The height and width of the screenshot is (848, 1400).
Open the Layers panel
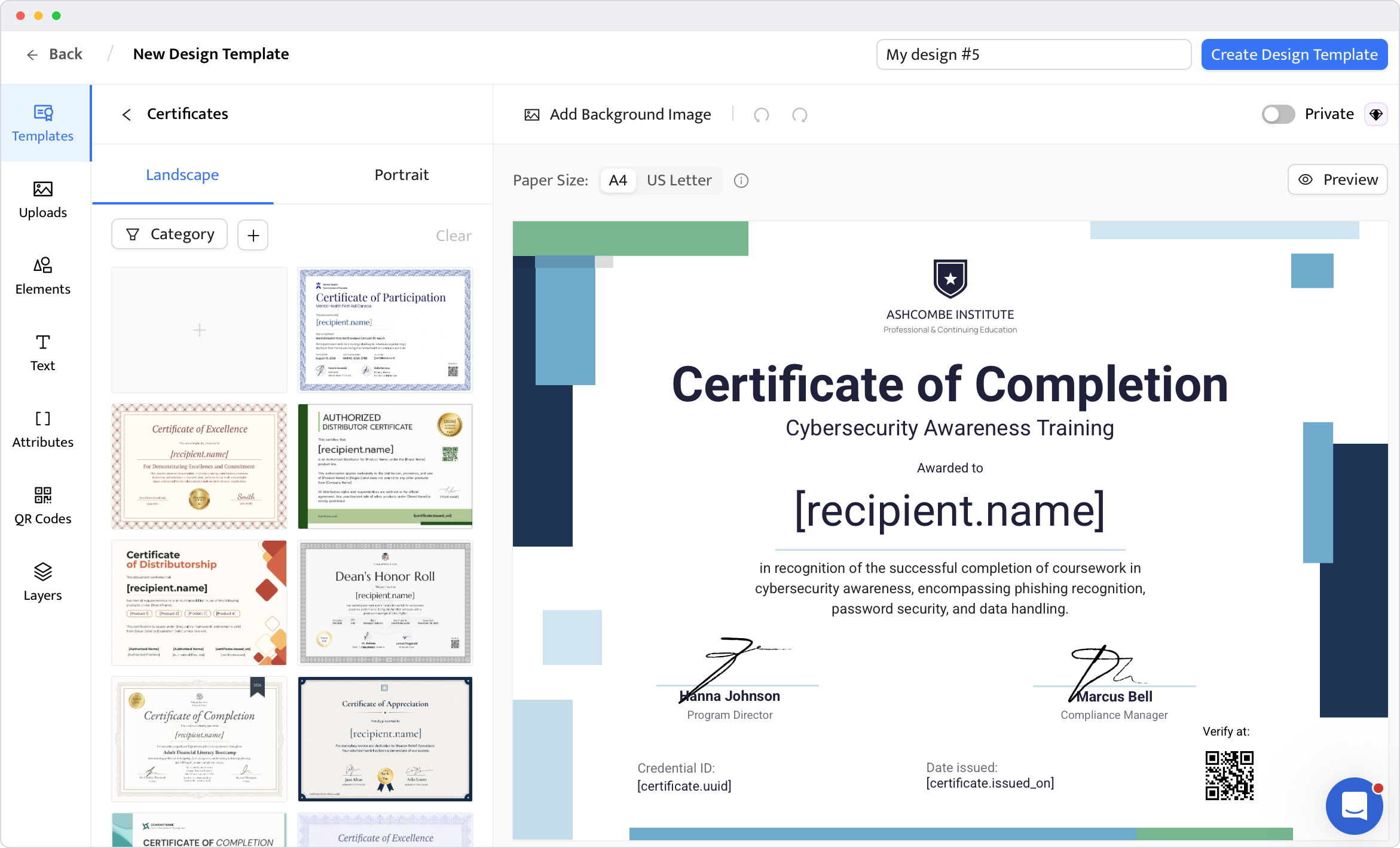coord(43,582)
